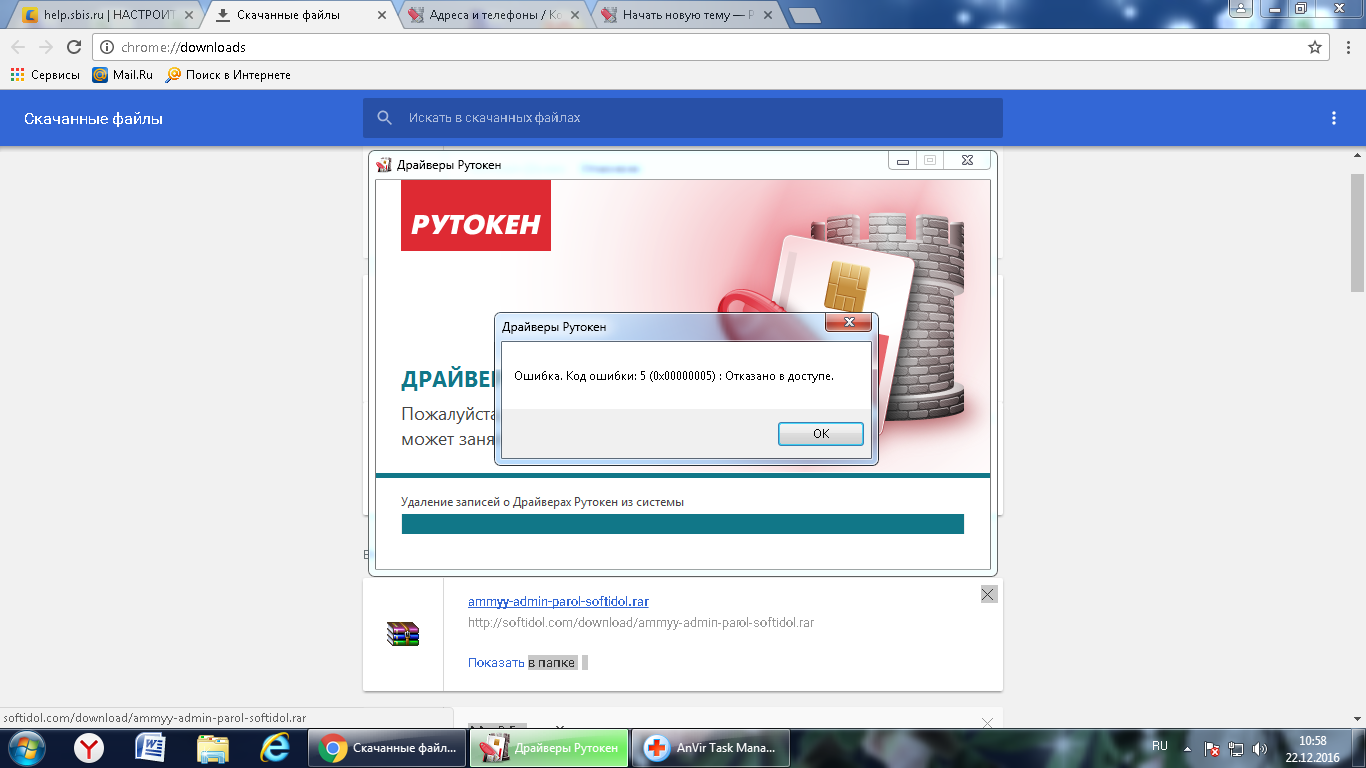Image resolution: width=1366 pixels, height=768 pixels.
Task: Click the search field for downloaded files
Action: (x=700, y=118)
